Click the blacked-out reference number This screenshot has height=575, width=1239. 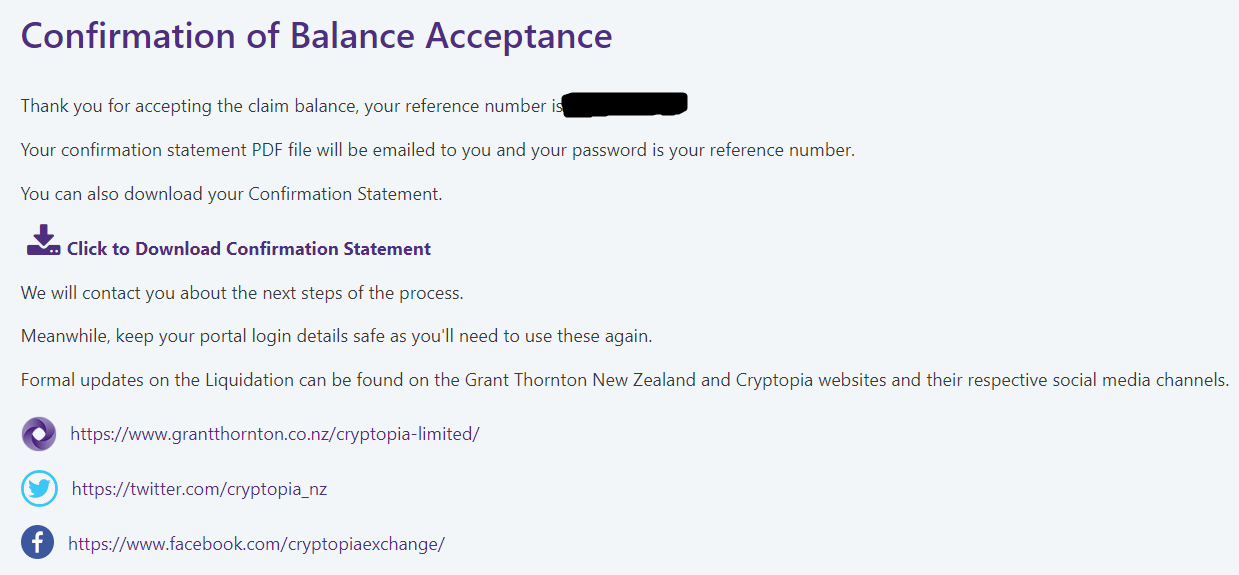click(x=625, y=104)
